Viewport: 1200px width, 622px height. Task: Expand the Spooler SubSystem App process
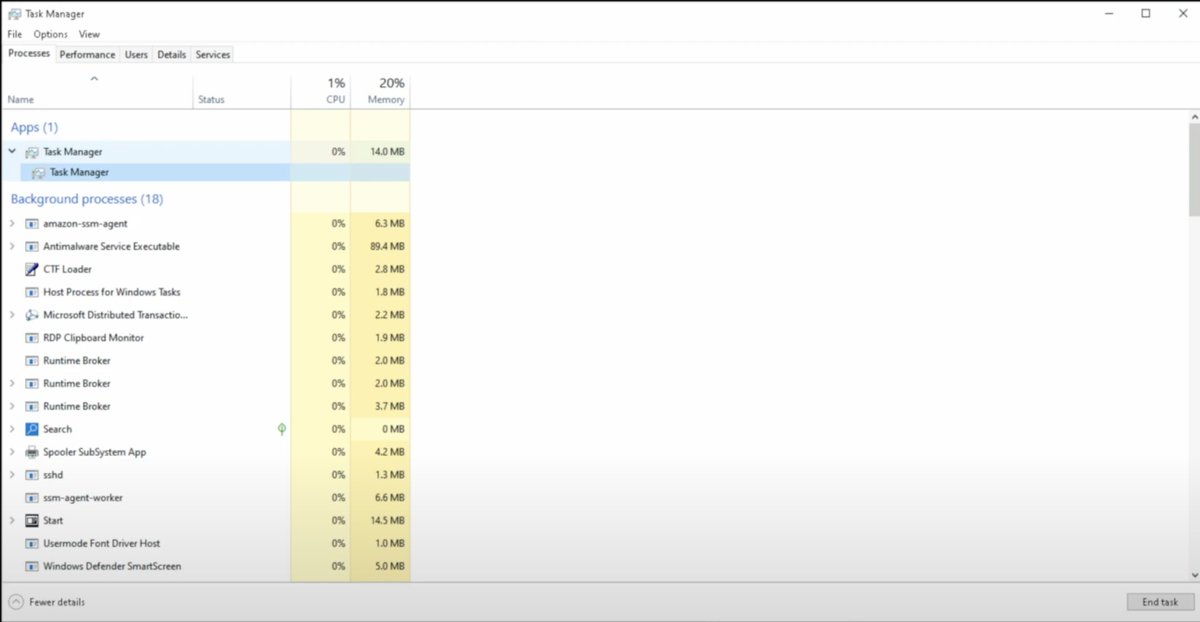click(12, 452)
